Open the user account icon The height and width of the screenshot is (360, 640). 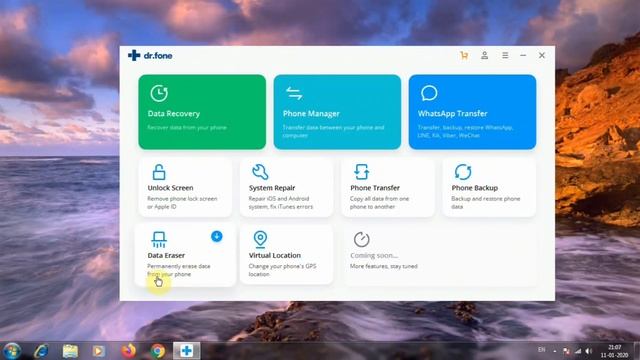tap(484, 56)
